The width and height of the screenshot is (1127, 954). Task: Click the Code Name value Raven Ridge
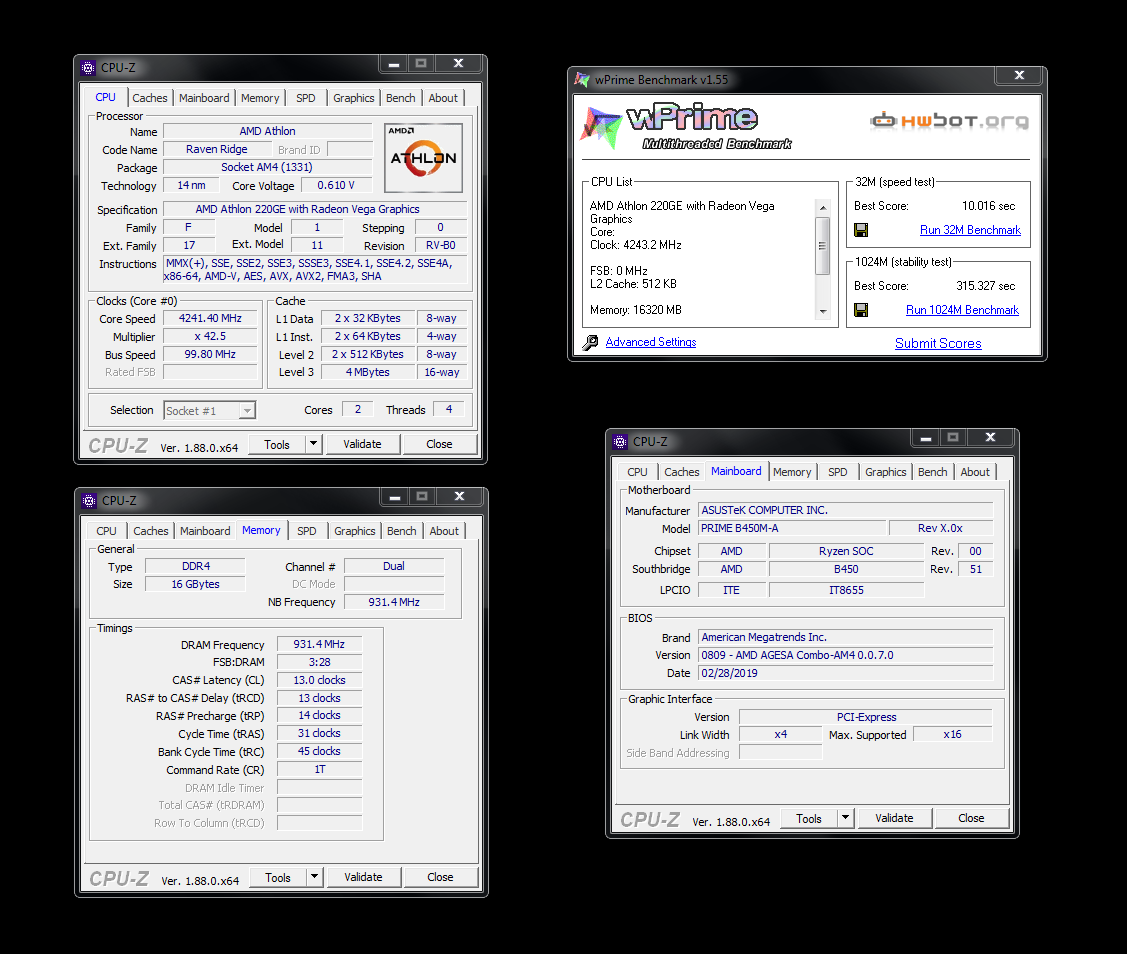pyautogui.click(x=217, y=150)
